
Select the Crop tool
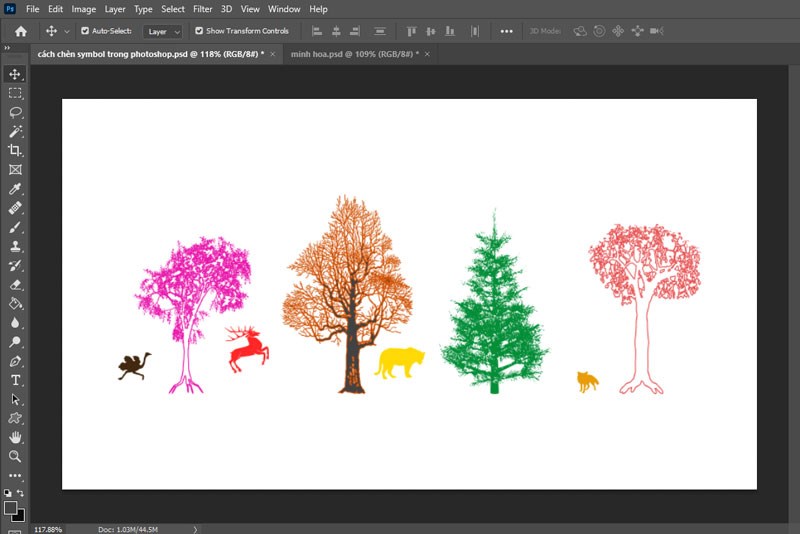[15, 150]
